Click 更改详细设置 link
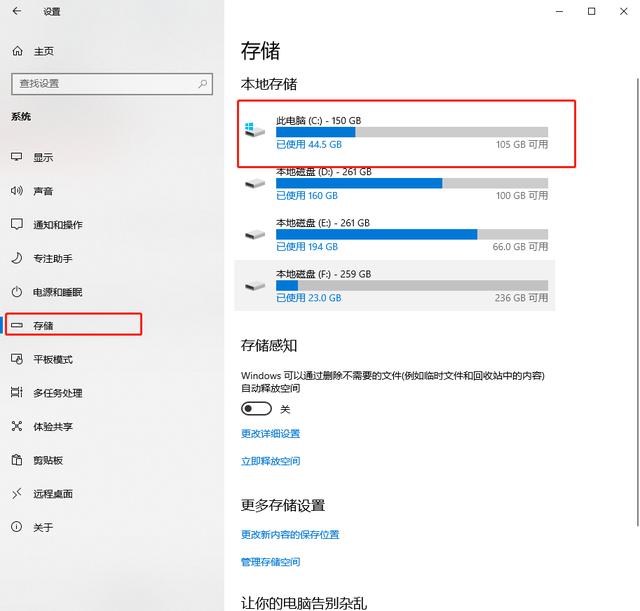 (270, 434)
